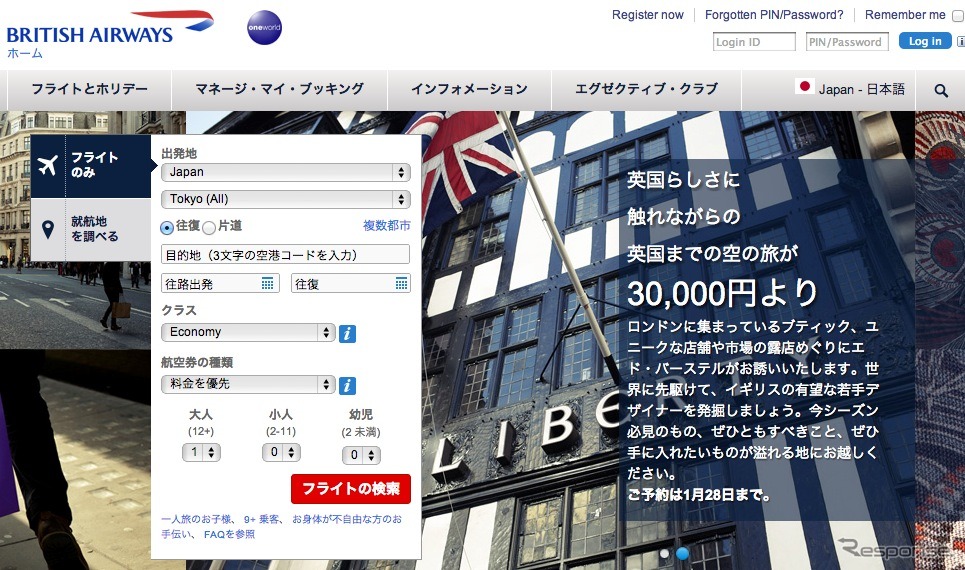Click the Log in button
Image resolution: width=965 pixels, height=570 pixels.
pyautogui.click(x=925, y=41)
